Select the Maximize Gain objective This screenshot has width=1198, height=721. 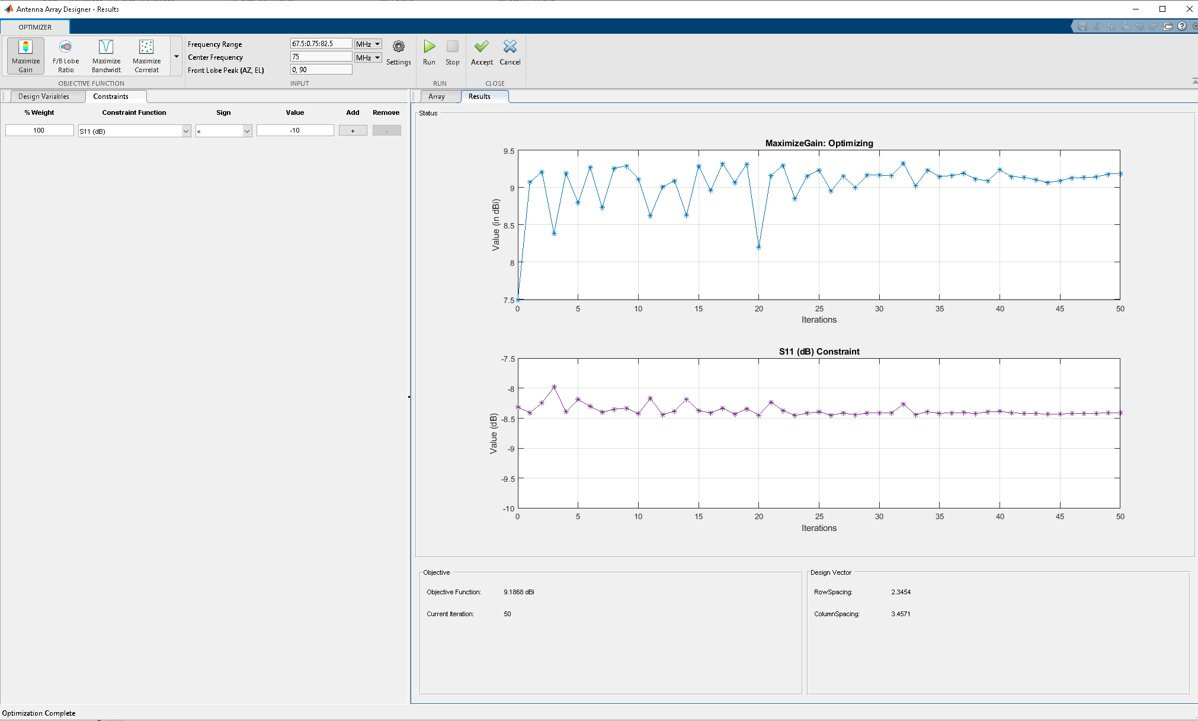click(24, 55)
